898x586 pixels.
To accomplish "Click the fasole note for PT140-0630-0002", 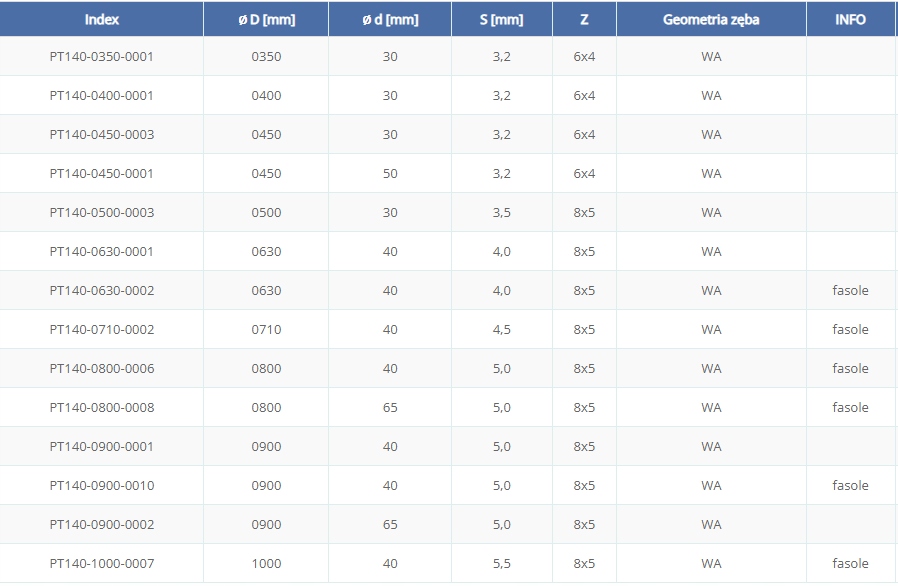I will pos(850,291).
